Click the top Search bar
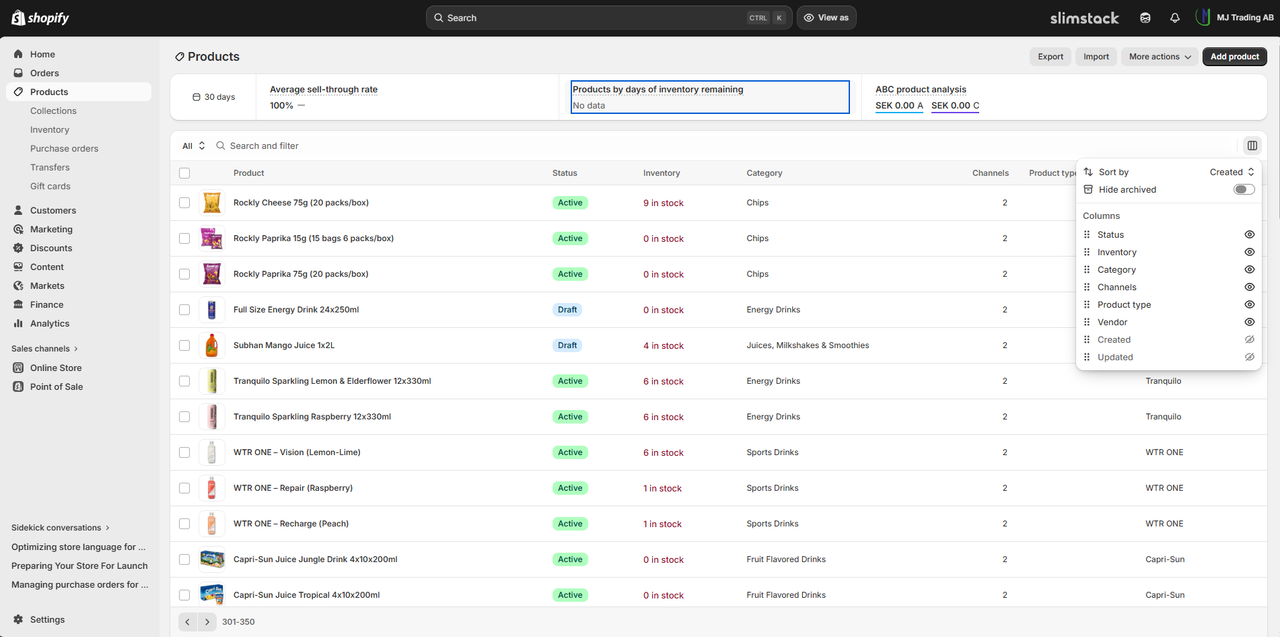The image size is (1280, 637). 609,18
